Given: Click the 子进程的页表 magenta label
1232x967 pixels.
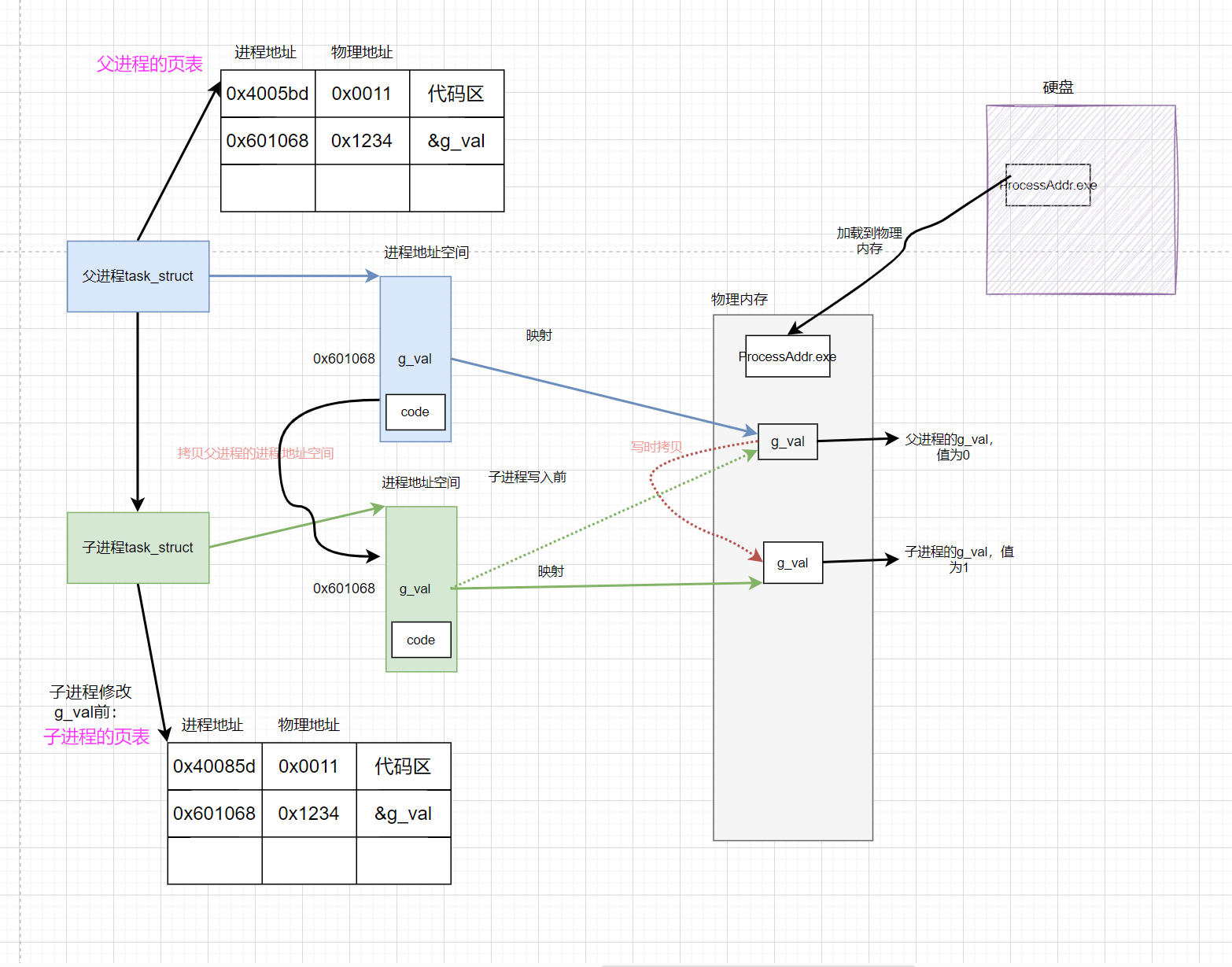Looking at the screenshot, I should (97, 736).
